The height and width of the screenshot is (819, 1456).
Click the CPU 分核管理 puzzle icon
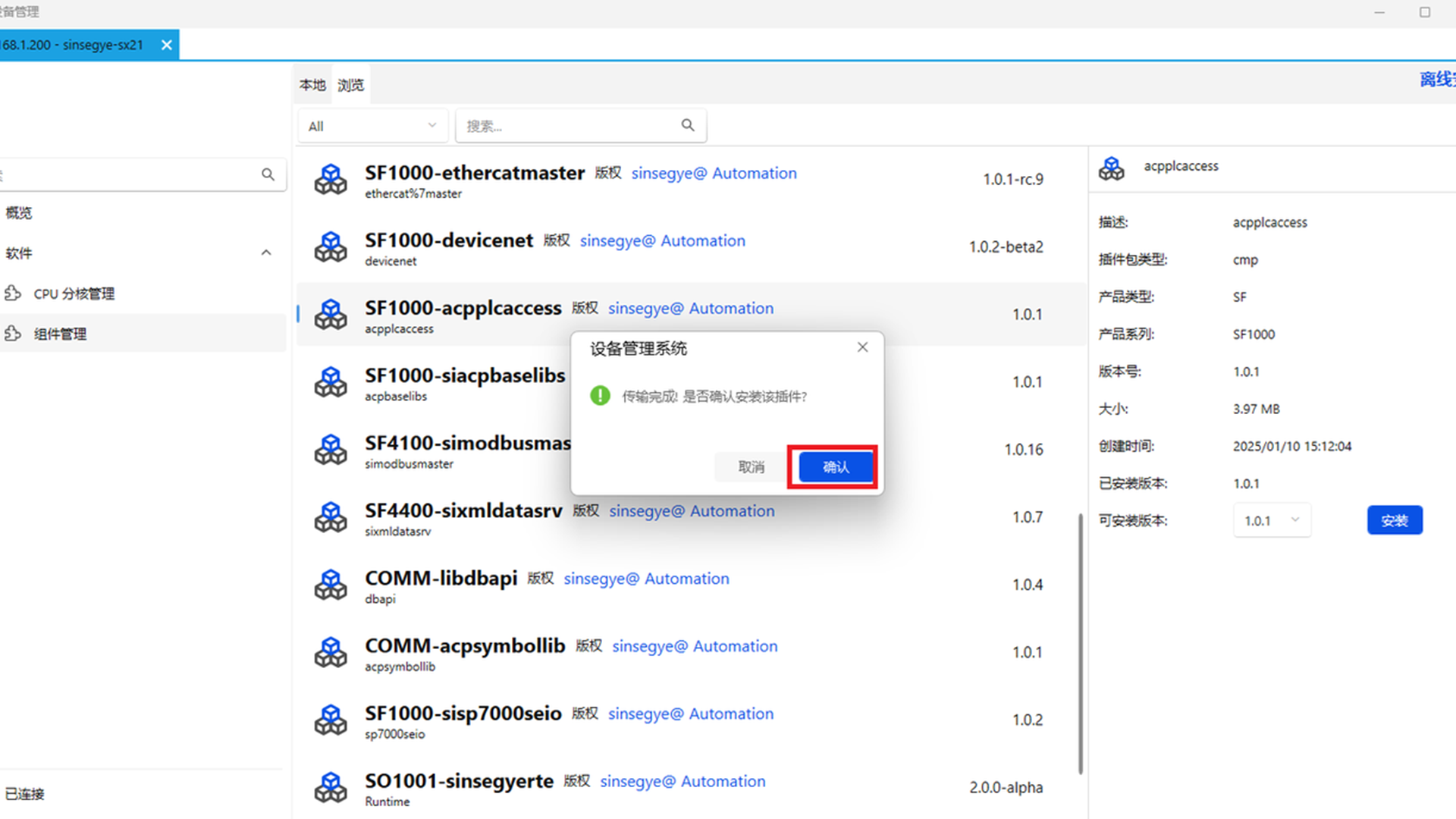[x=13, y=293]
